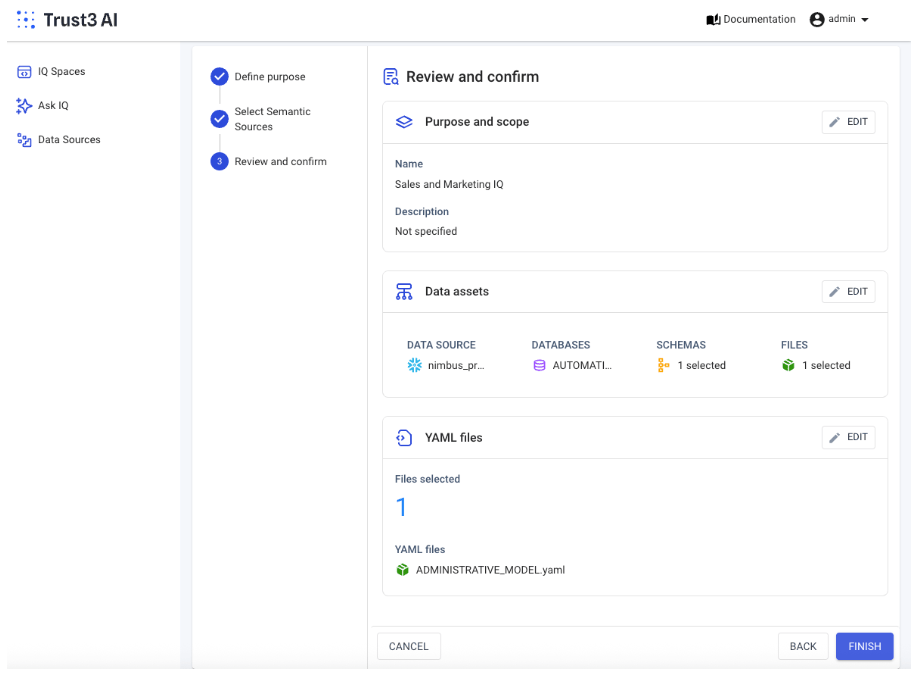Expand the admin account dropdown arrow
The width and height of the screenshot is (915, 675).
[x=865, y=20]
